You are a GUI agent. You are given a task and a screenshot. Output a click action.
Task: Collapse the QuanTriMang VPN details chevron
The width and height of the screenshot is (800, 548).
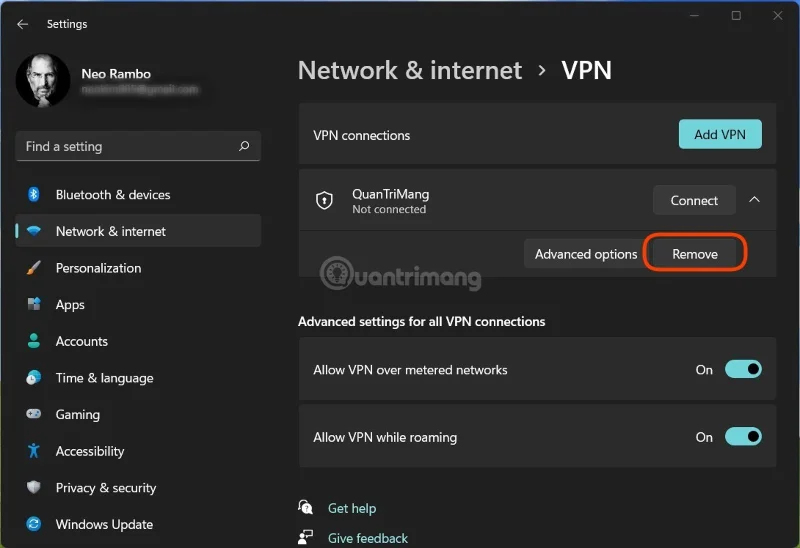click(x=754, y=200)
